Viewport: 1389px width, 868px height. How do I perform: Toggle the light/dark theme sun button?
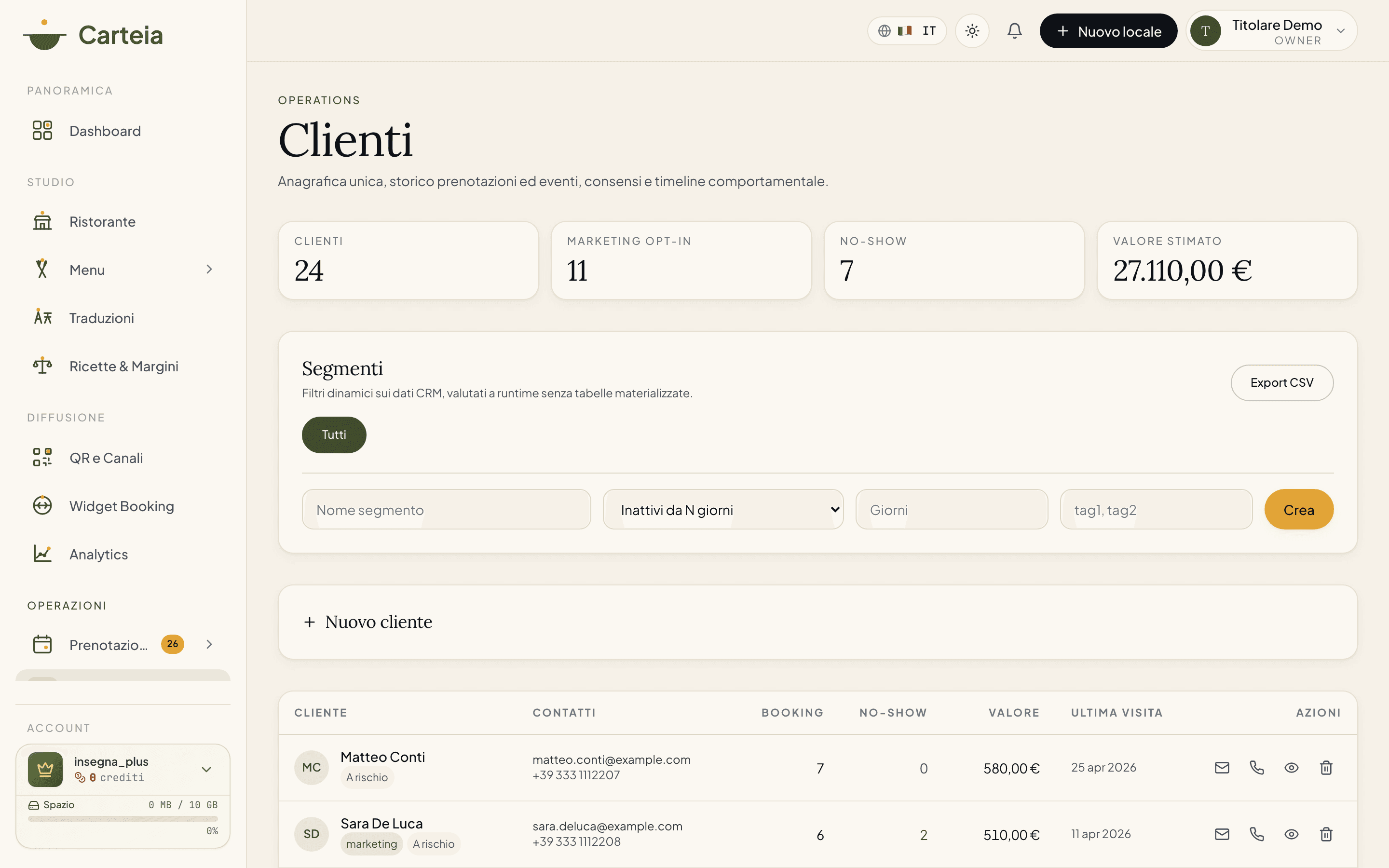(972, 30)
